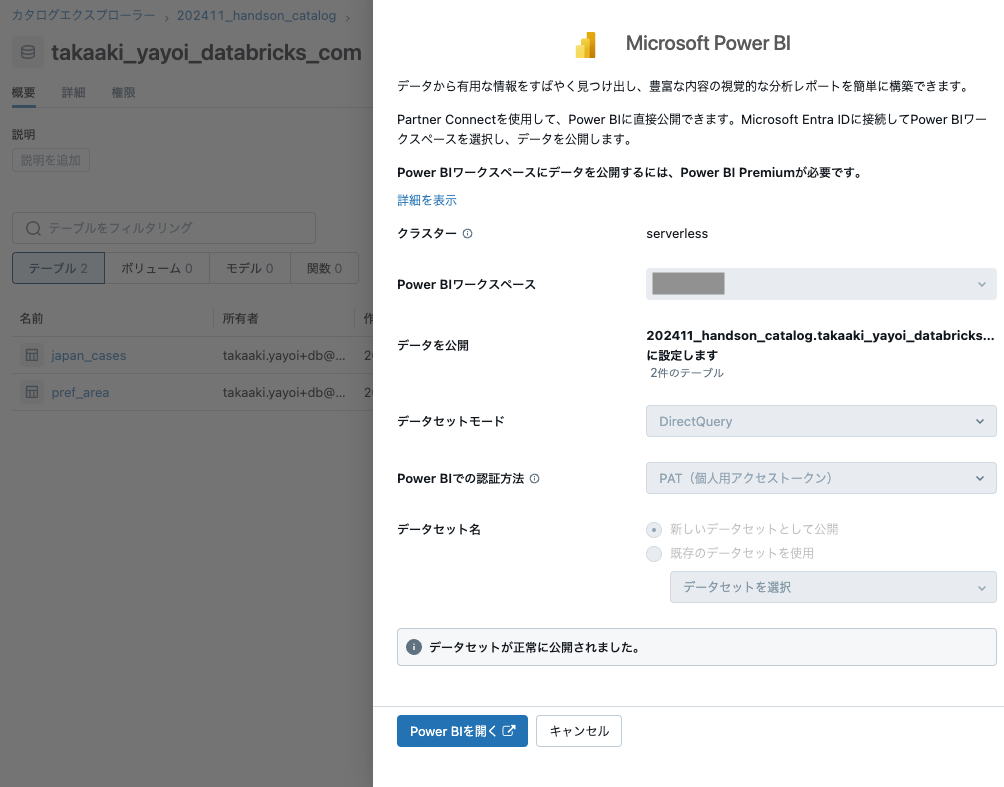The image size is (1004, 787).
Task: Open the データセットを選択 dropdown
Action: tap(833, 587)
